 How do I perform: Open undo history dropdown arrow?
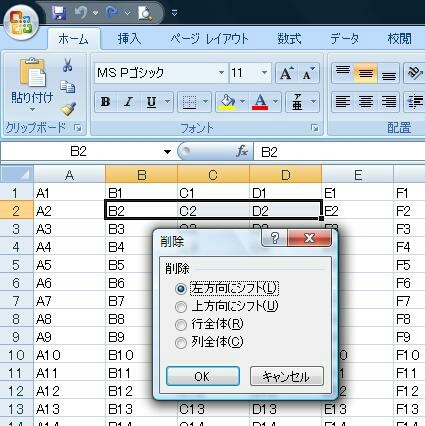[95, 13]
